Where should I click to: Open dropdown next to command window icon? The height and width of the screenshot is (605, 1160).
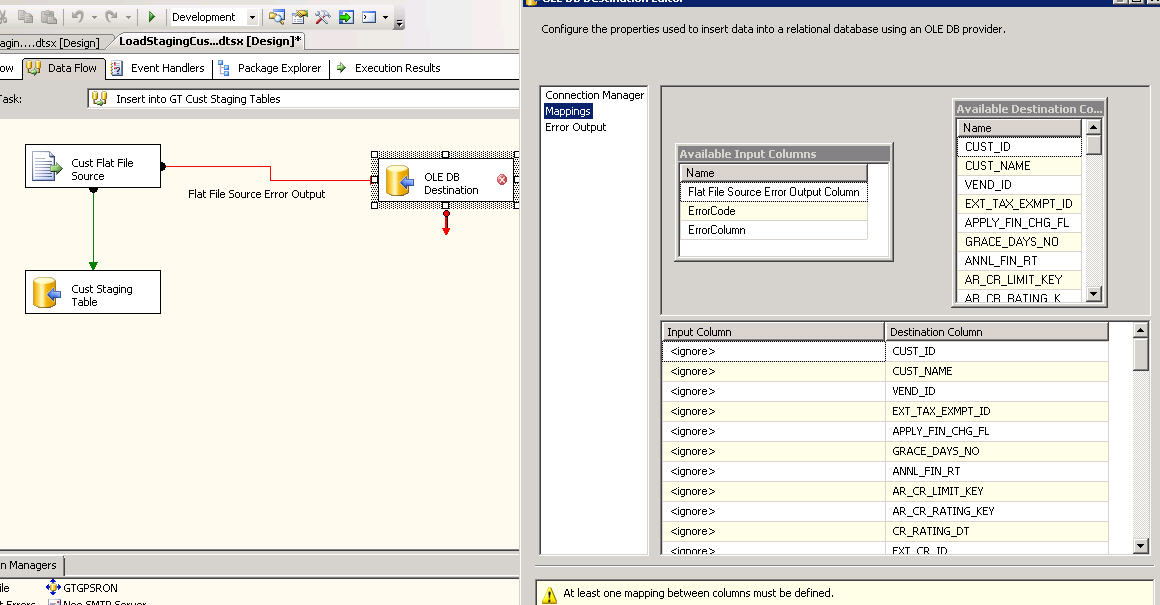pyautogui.click(x=385, y=17)
